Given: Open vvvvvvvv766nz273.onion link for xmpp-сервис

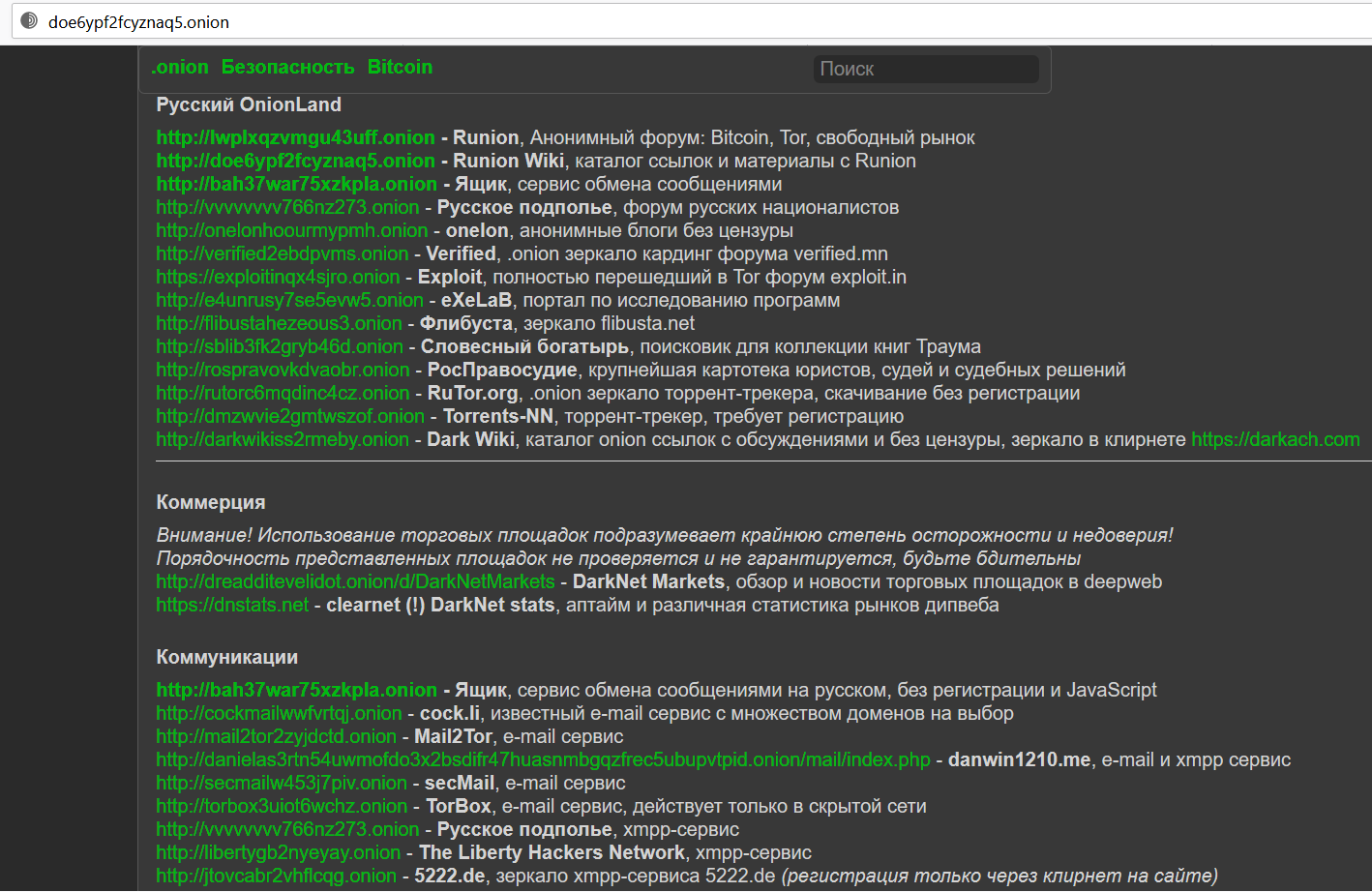Looking at the screenshot, I should coord(288,829).
